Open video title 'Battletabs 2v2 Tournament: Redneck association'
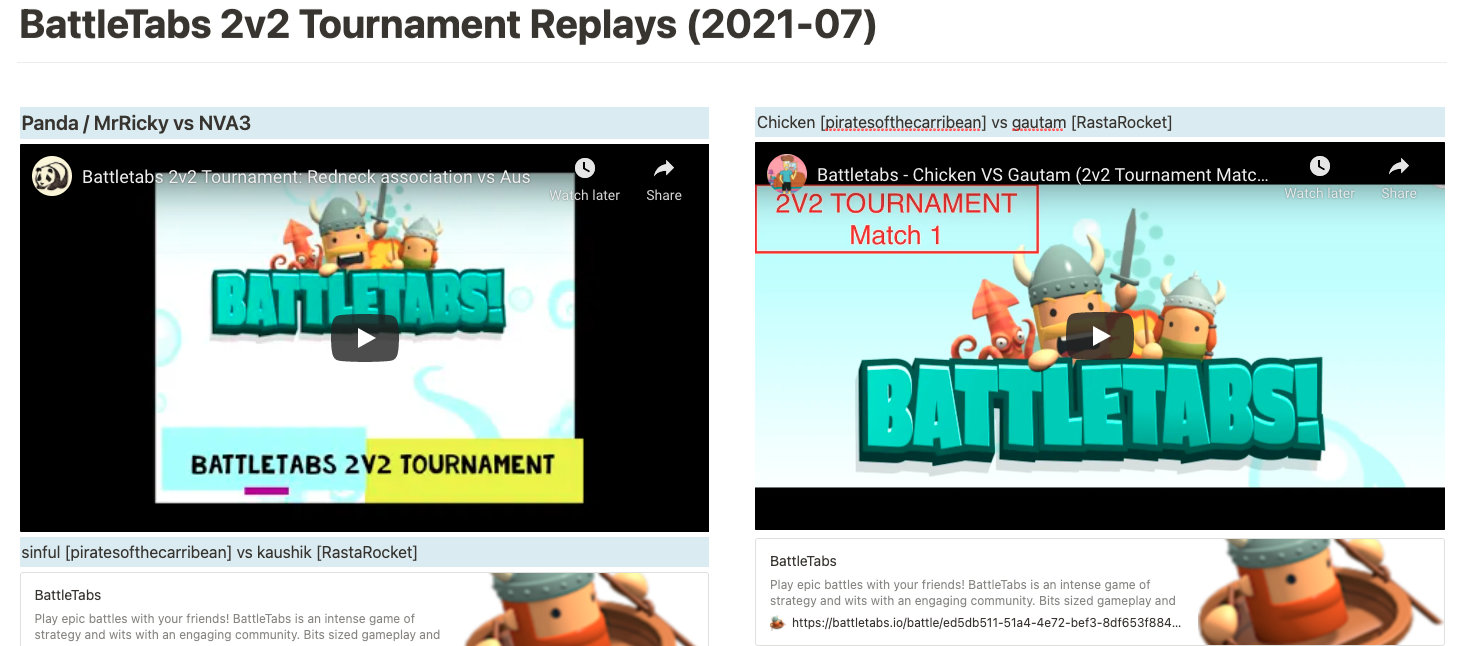The image size is (1464, 646). point(306,177)
